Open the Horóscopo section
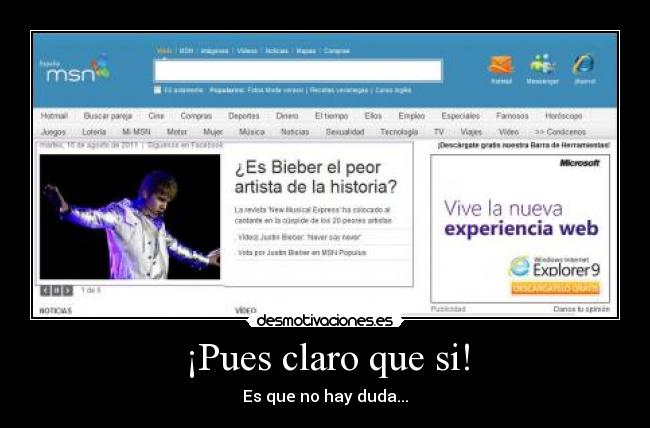 click(x=564, y=116)
